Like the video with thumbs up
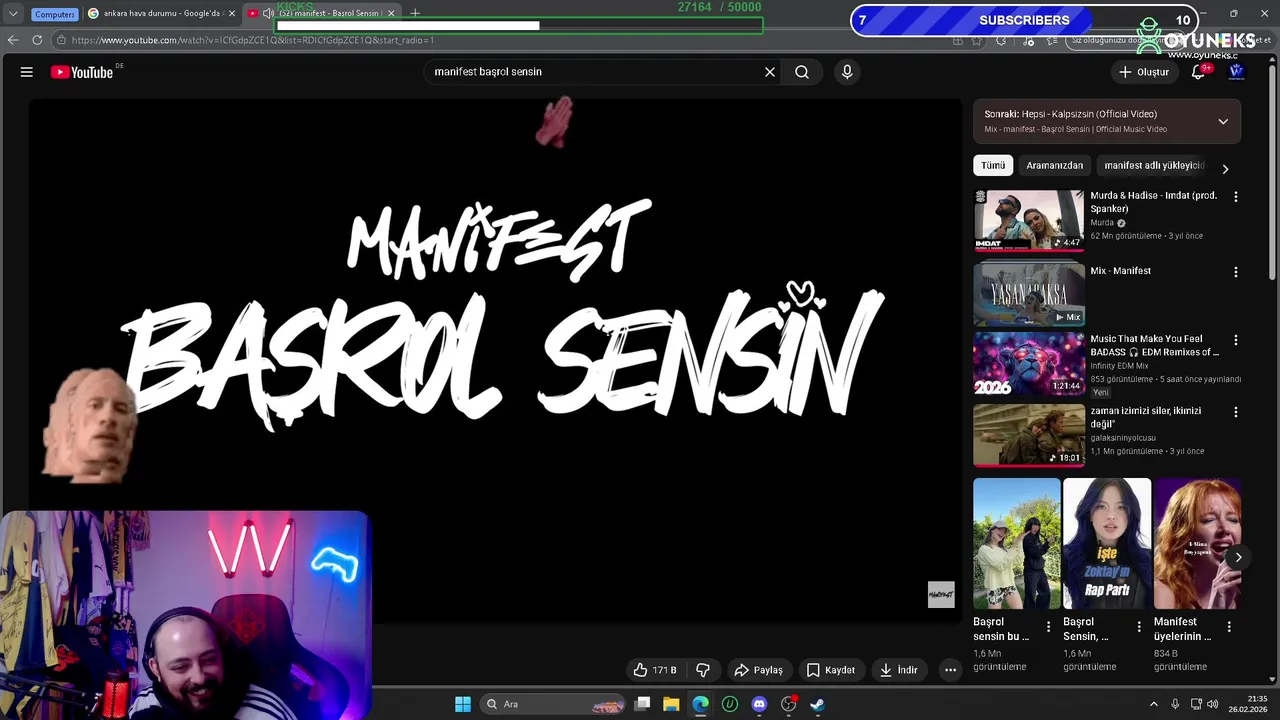The height and width of the screenshot is (720, 1280). coord(654,670)
